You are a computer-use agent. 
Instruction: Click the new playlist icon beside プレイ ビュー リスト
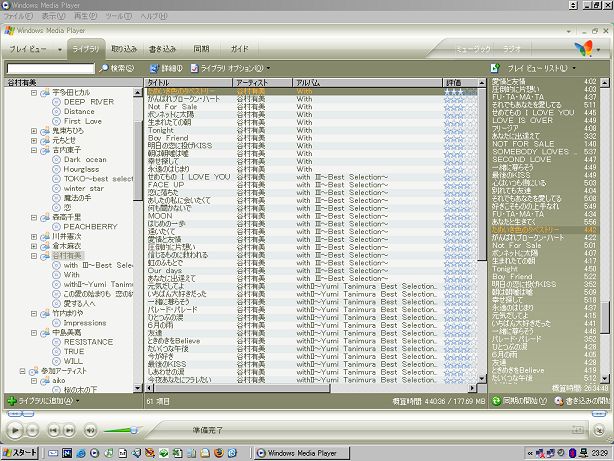[x=495, y=68]
